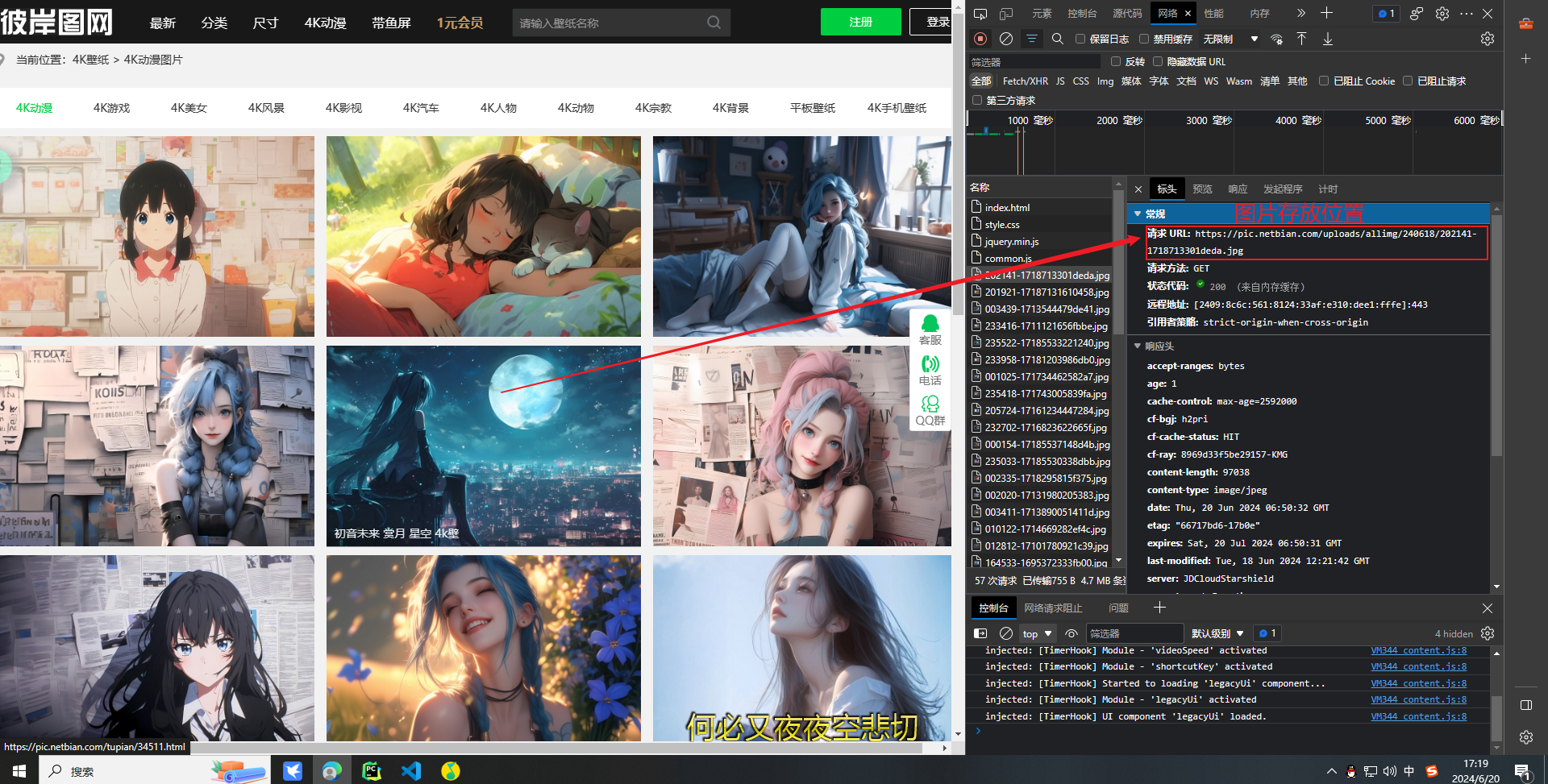Filter requests by Img type
1548x784 pixels.
1105,81
